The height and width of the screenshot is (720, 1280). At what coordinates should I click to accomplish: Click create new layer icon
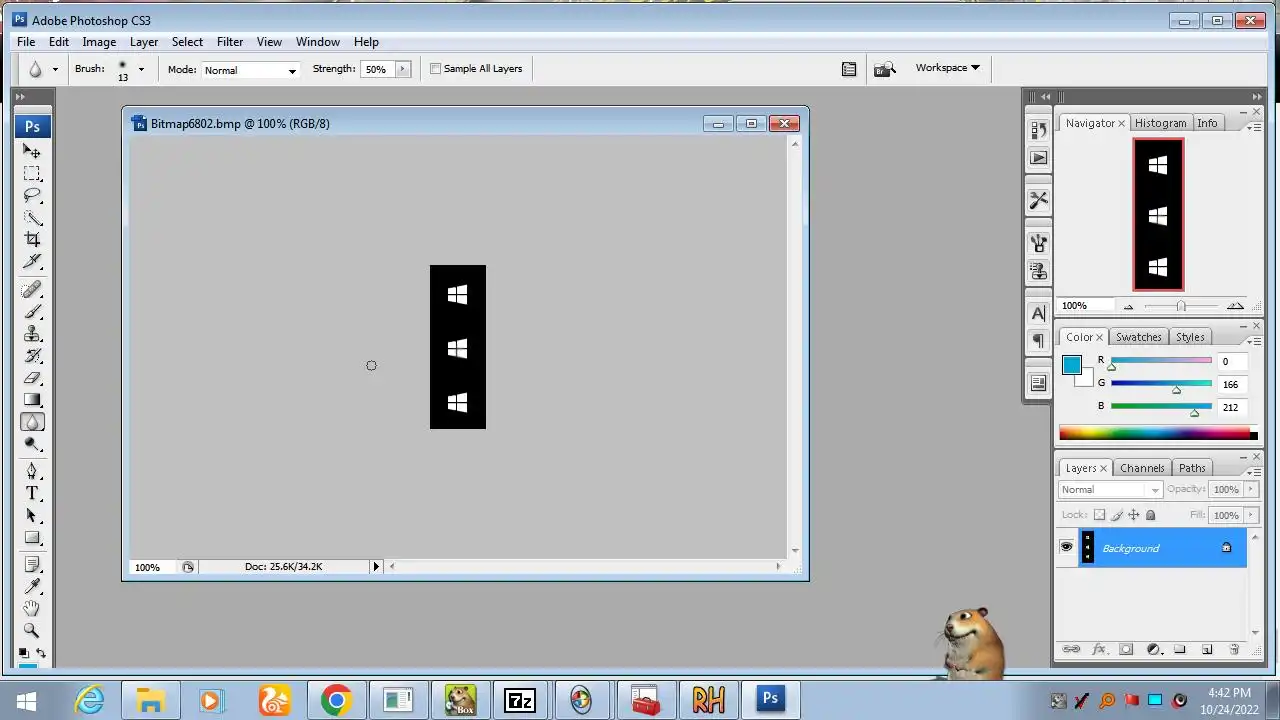[1207, 649]
